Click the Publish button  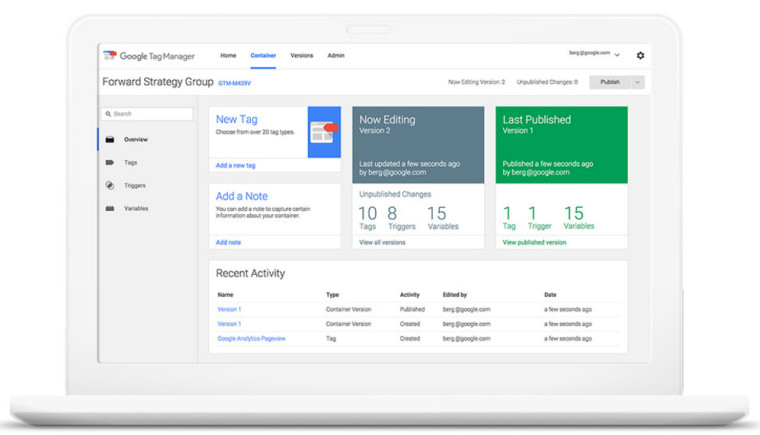click(x=610, y=82)
